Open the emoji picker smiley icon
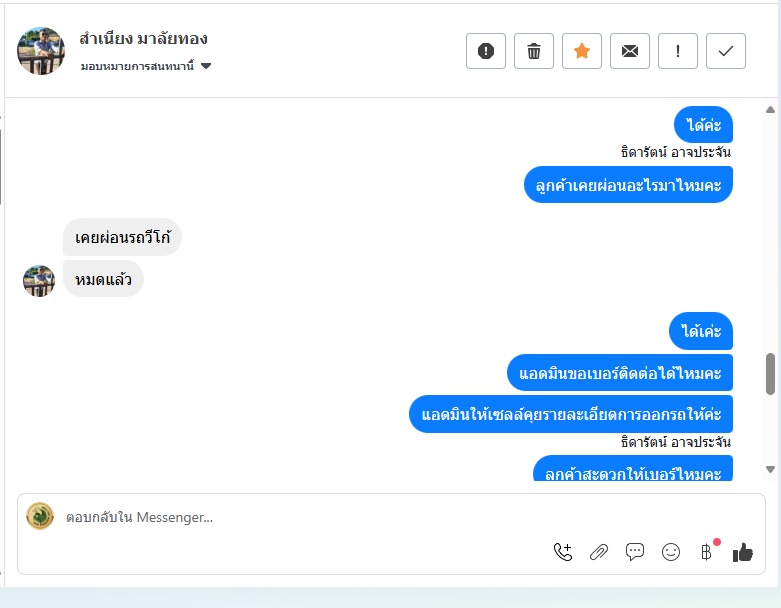The width and height of the screenshot is (781, 608). (671, 552)
